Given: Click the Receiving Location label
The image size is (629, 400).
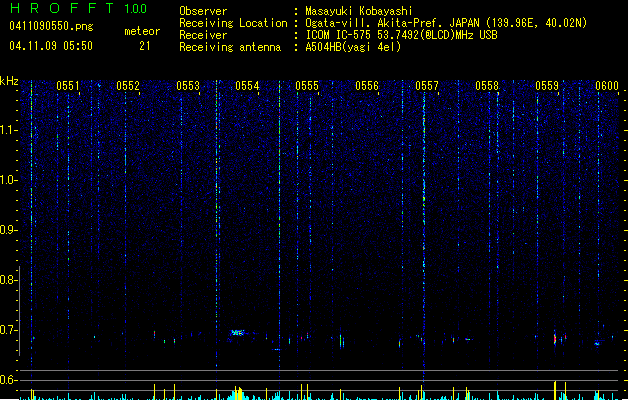Looking at the screenshot, I should click(233, 23).
